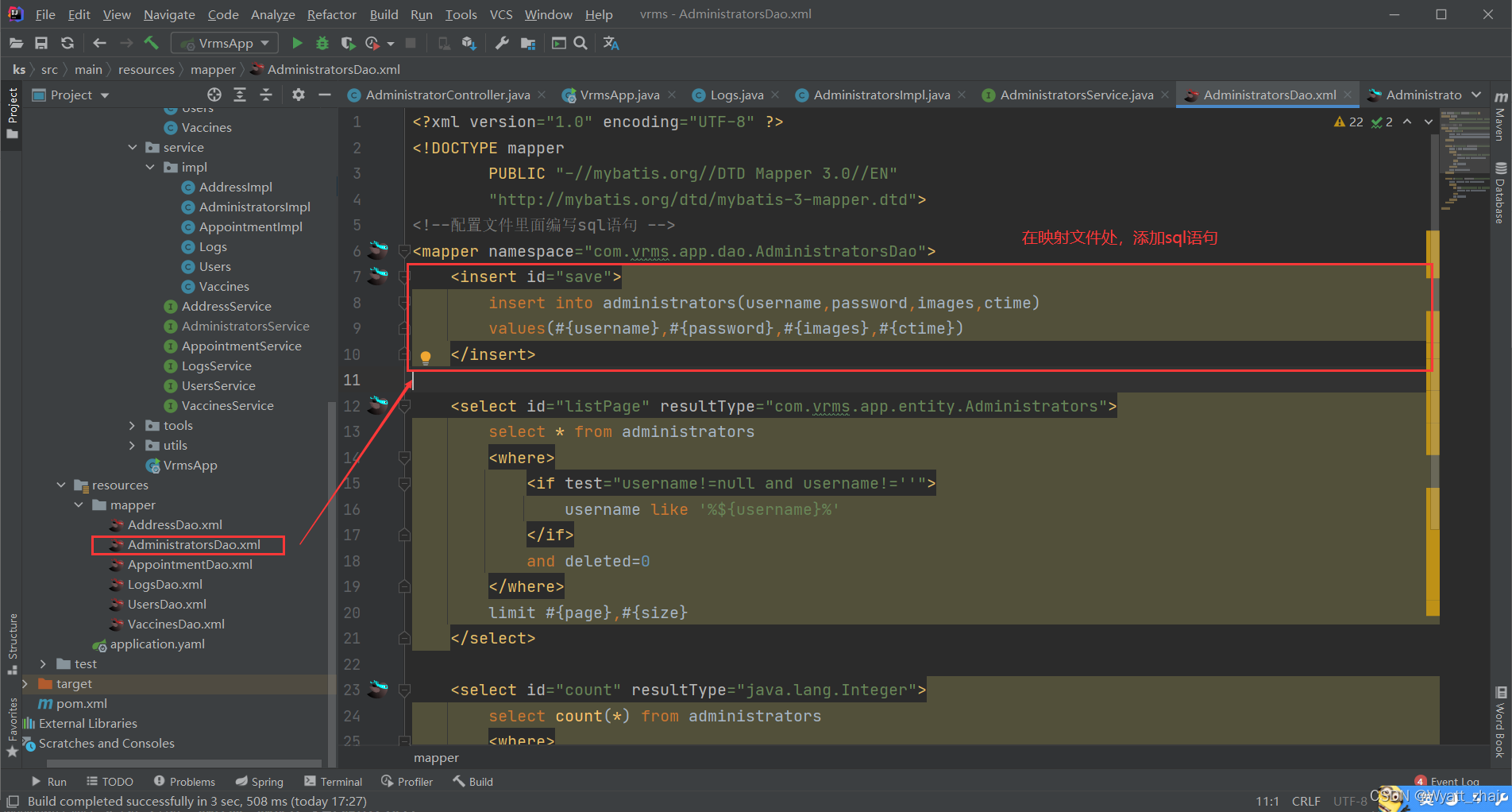Open IDE settings via wrench icon
1512x812 pixels.
pyautogui.click(x=502, y=43)
